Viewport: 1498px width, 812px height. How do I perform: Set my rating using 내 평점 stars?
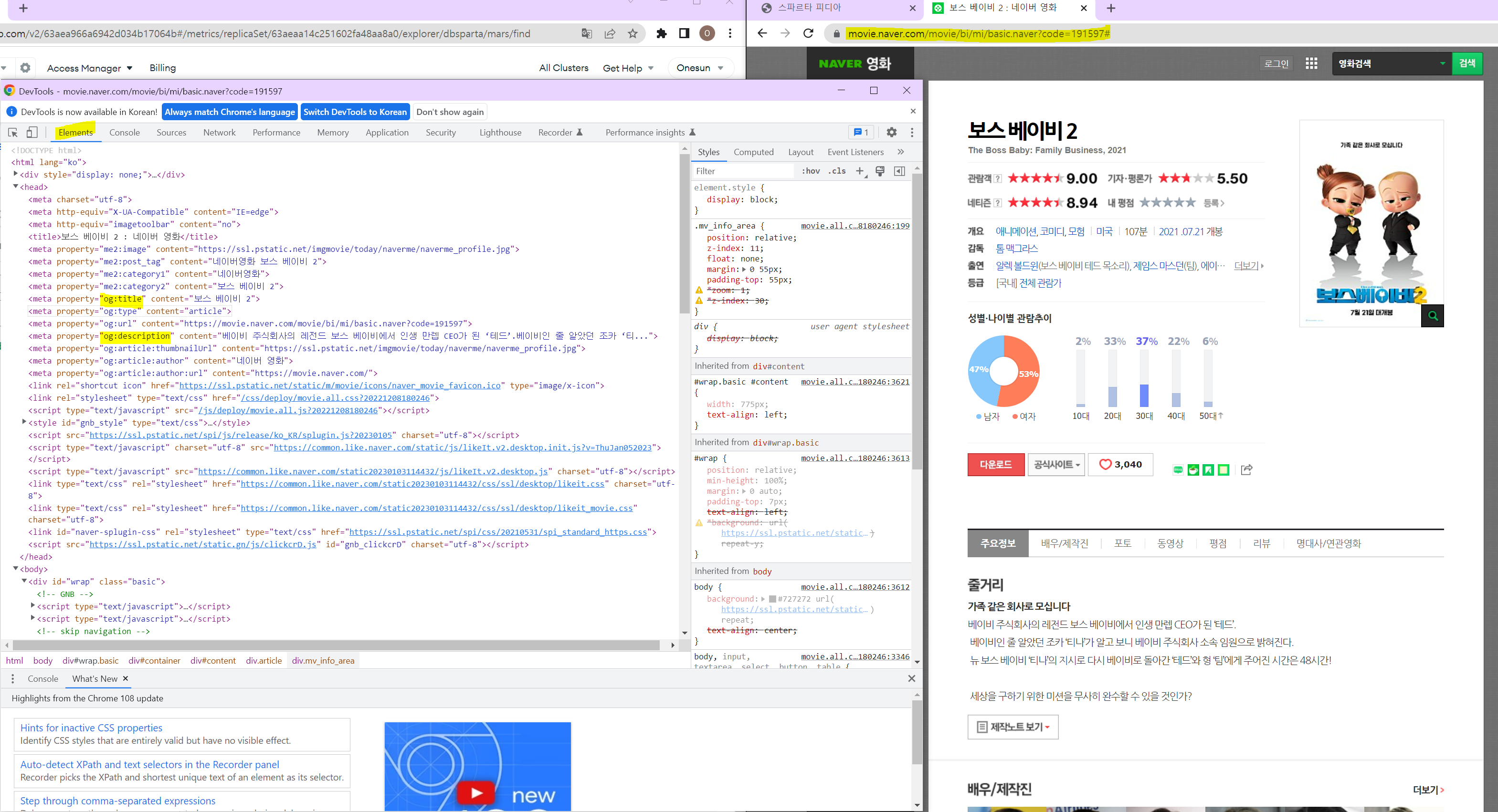[1167, 202]
